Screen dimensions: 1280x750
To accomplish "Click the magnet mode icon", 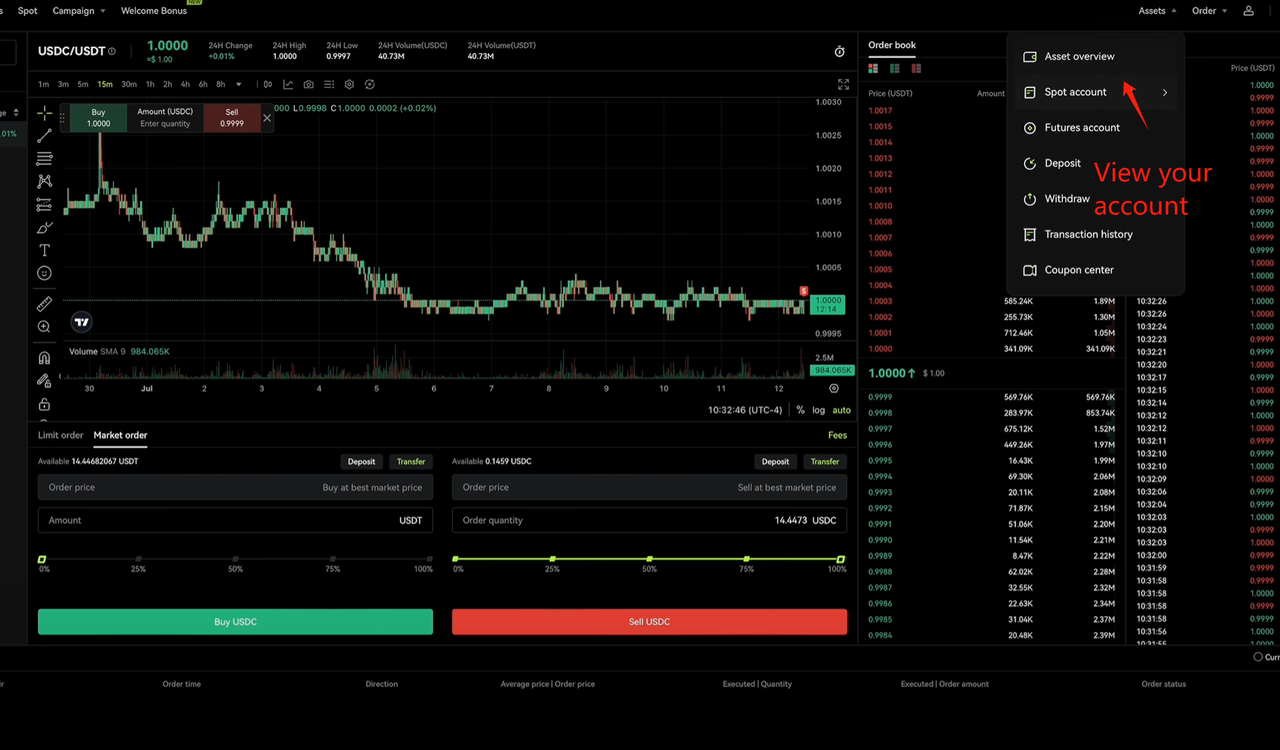I will [x=44, y=358].
